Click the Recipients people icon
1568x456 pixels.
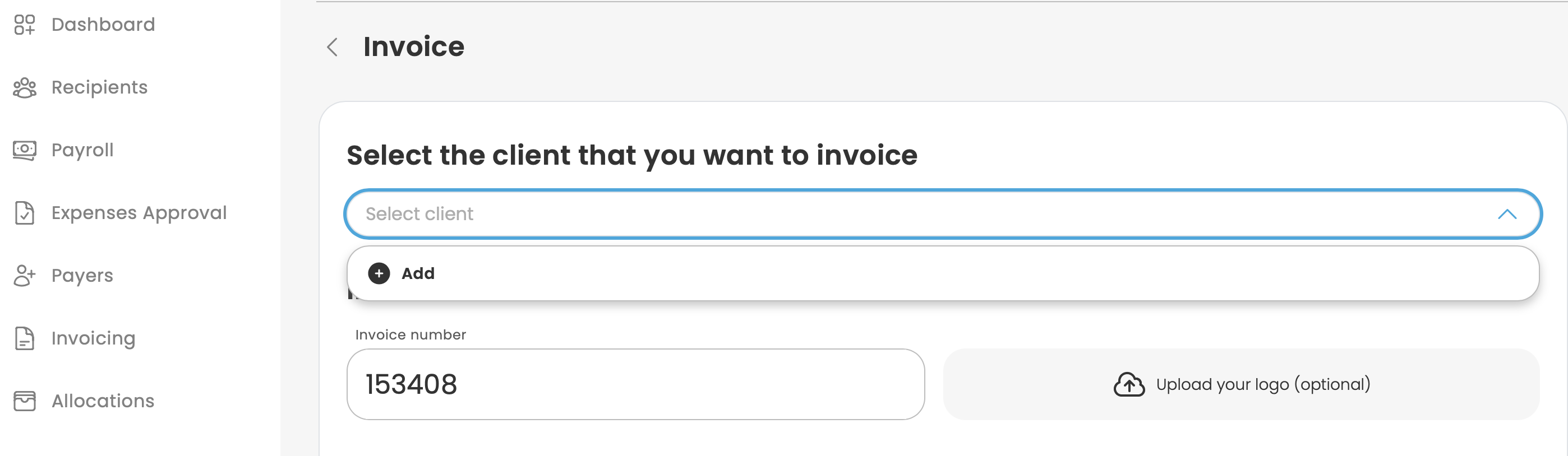[x=24, y=87]
